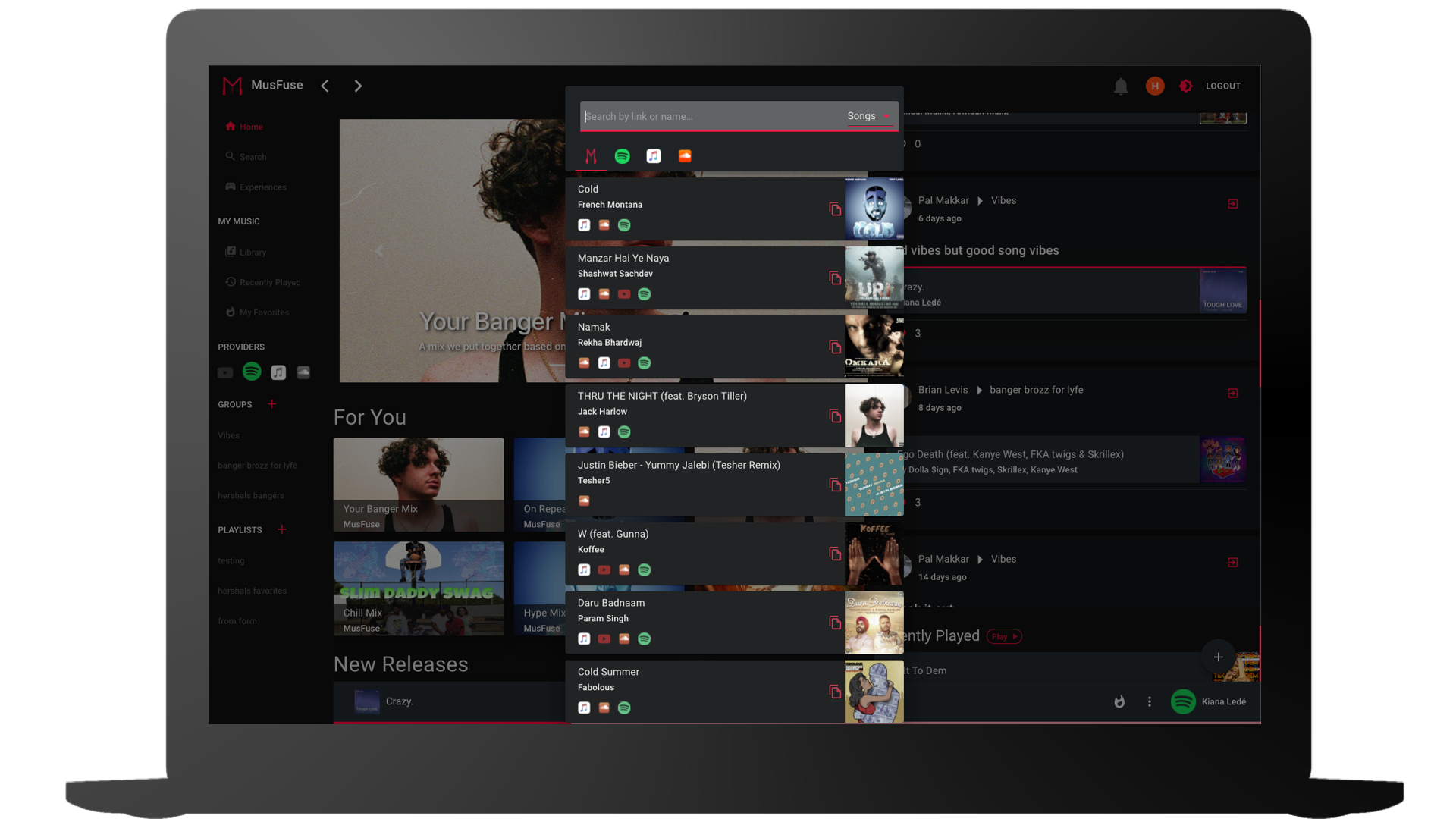Add a new group with plus icon
Image resolution: width=1456 pixels, height=819 pixels.
271,404
